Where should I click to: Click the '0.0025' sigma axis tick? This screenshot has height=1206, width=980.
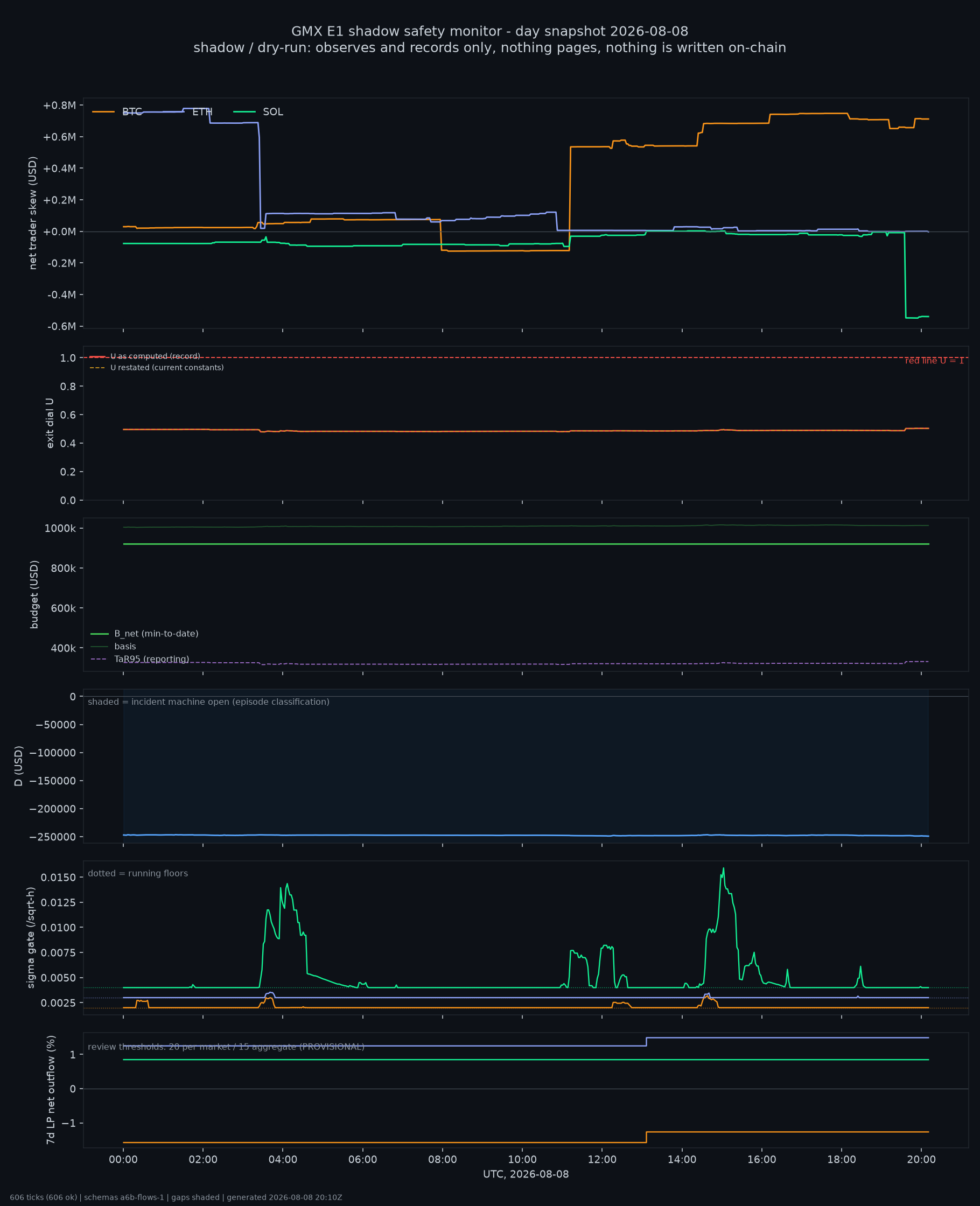[58, 1004]
